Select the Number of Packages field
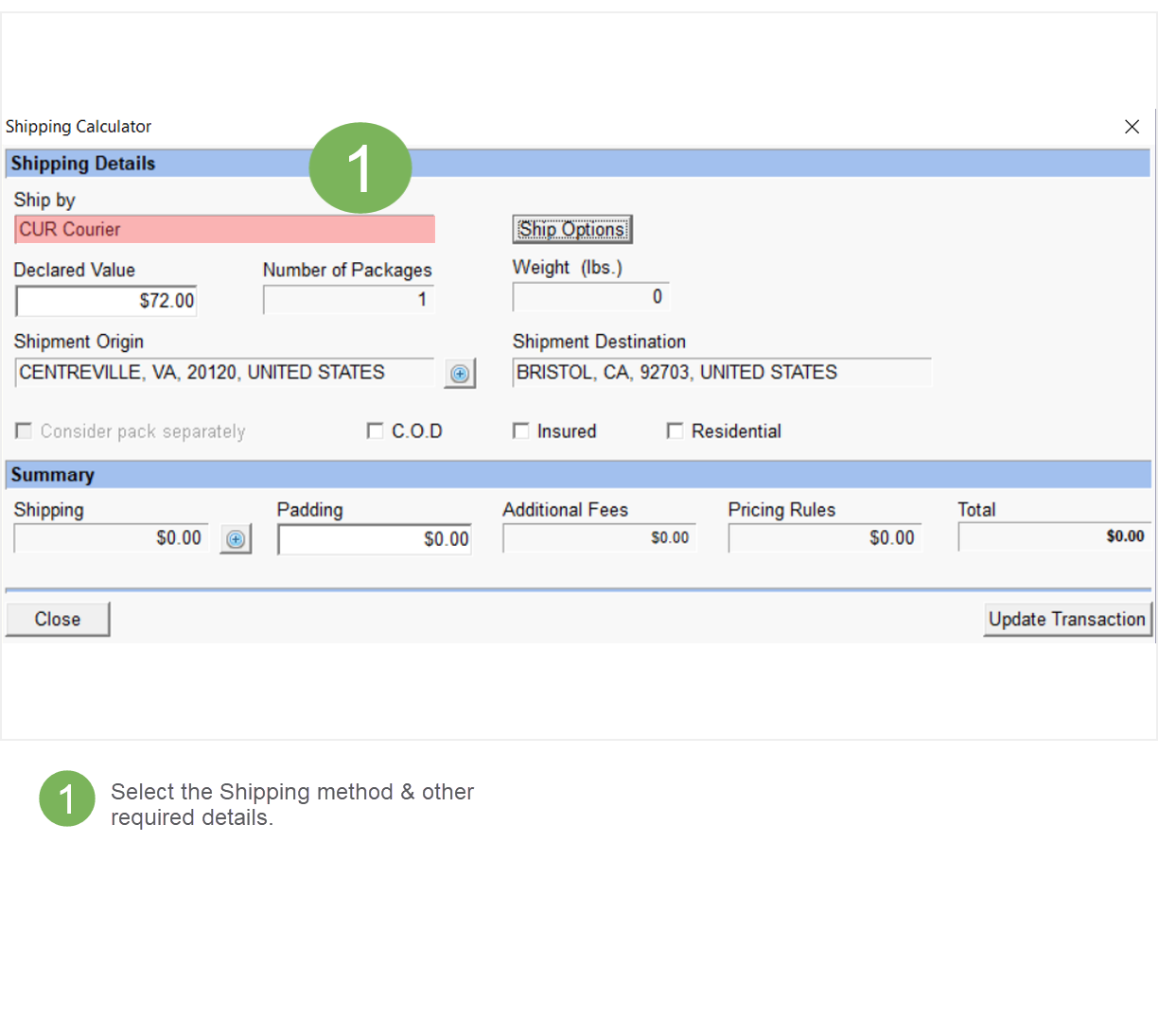Viewport: 1176px width, 1035px height. (x=347, y=300)
